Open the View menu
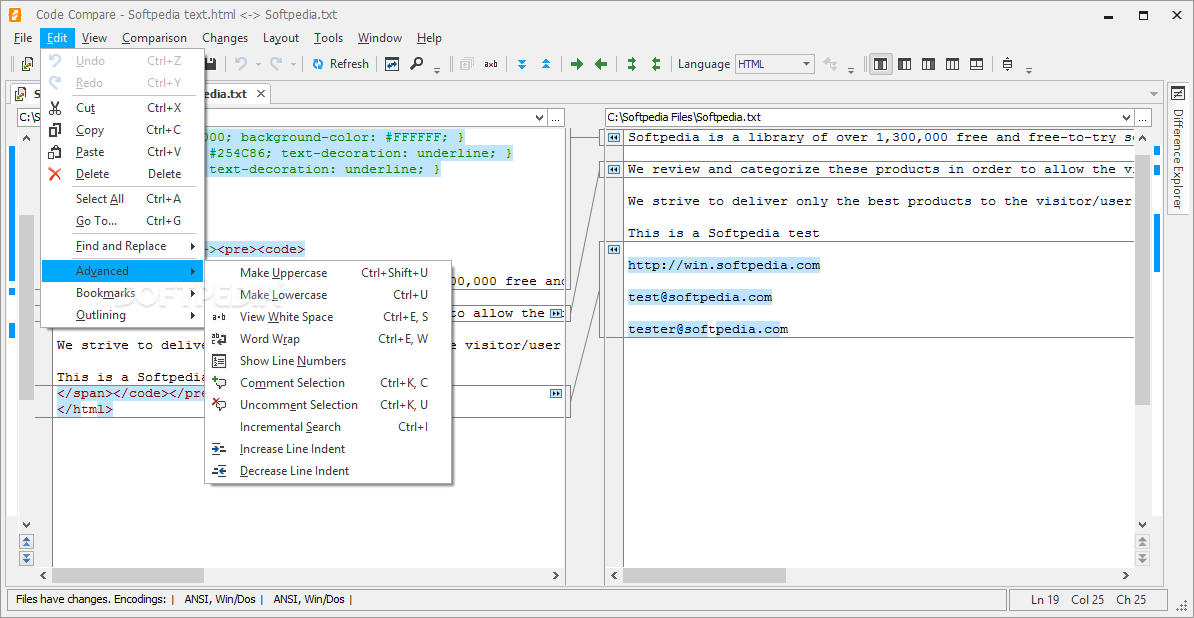The height and width of the screenshot is (618, 1194). point(94,38)
